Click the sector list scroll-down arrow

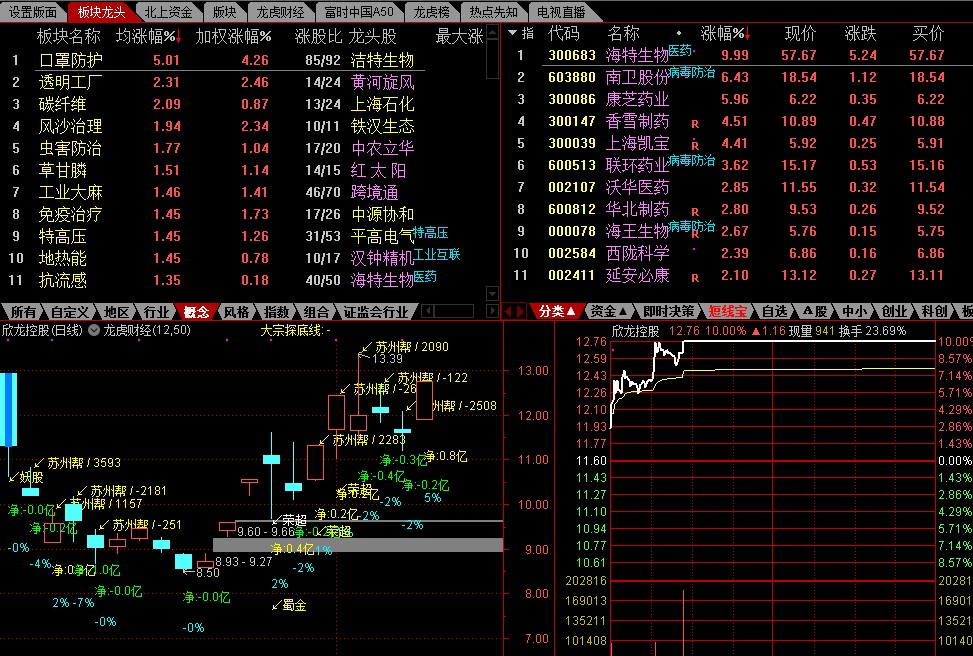point(493,293)
